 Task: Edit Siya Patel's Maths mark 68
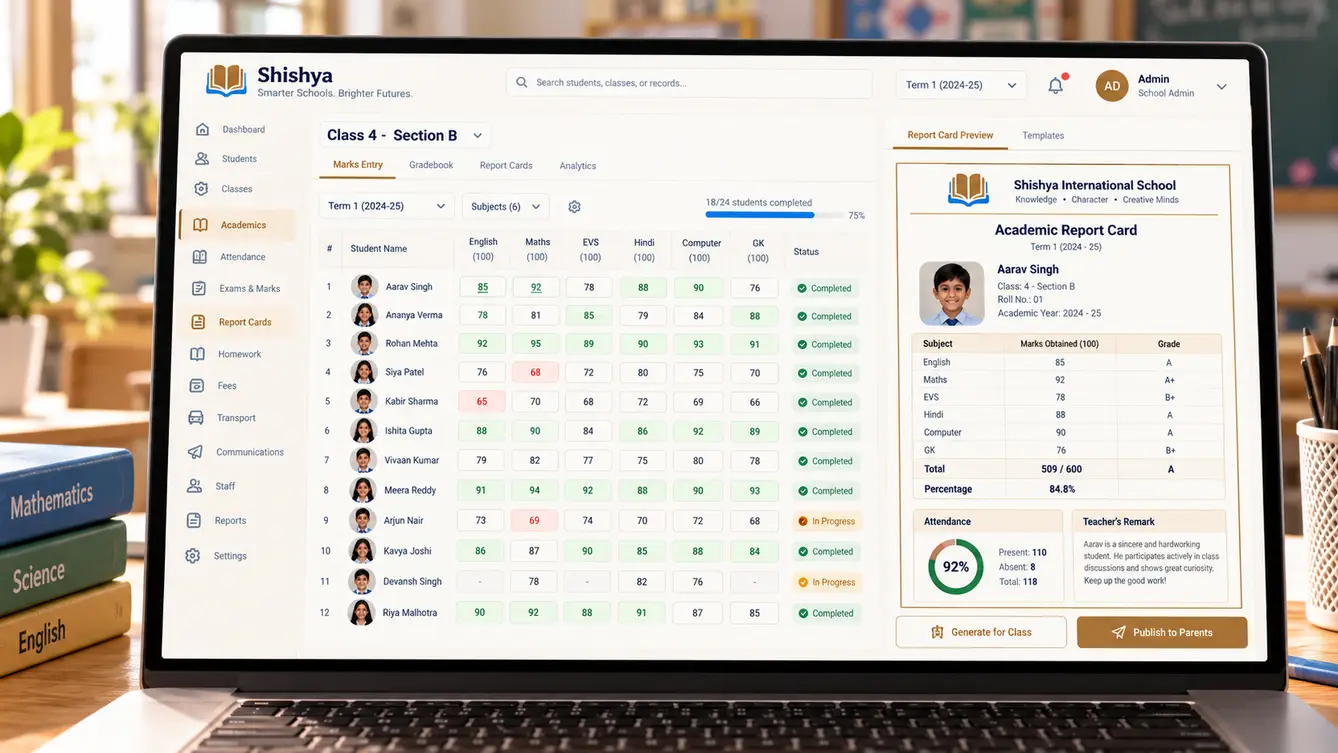coord(535,372)
